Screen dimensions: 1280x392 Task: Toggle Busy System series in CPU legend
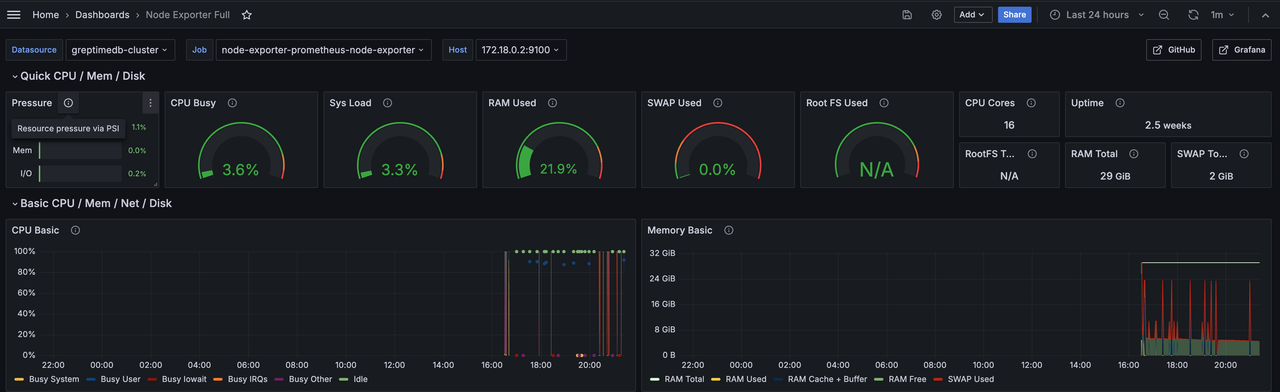point(47,379)
